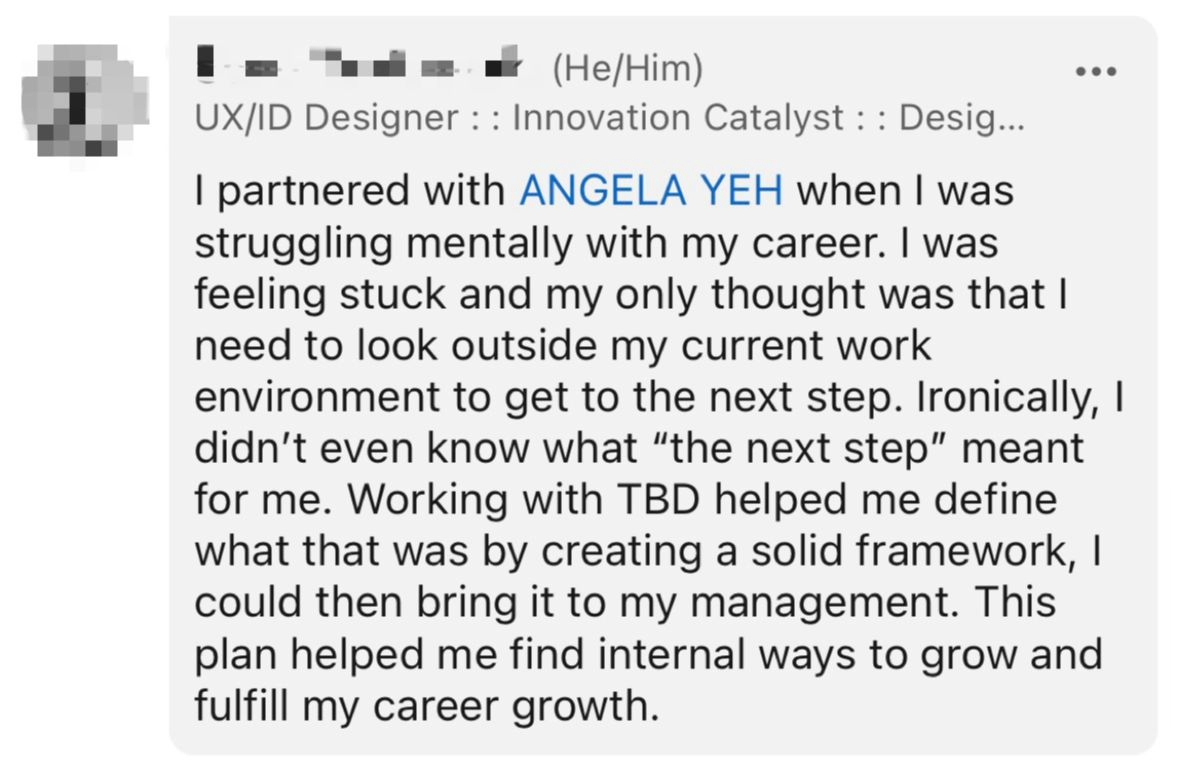Open the three-dot more options menu
Screen dimensions: 1179x771
pos(1096,71)
